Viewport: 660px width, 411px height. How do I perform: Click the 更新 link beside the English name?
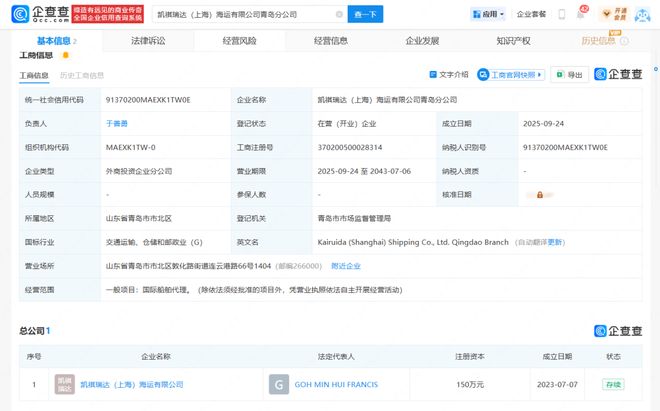tap(555, 242)
